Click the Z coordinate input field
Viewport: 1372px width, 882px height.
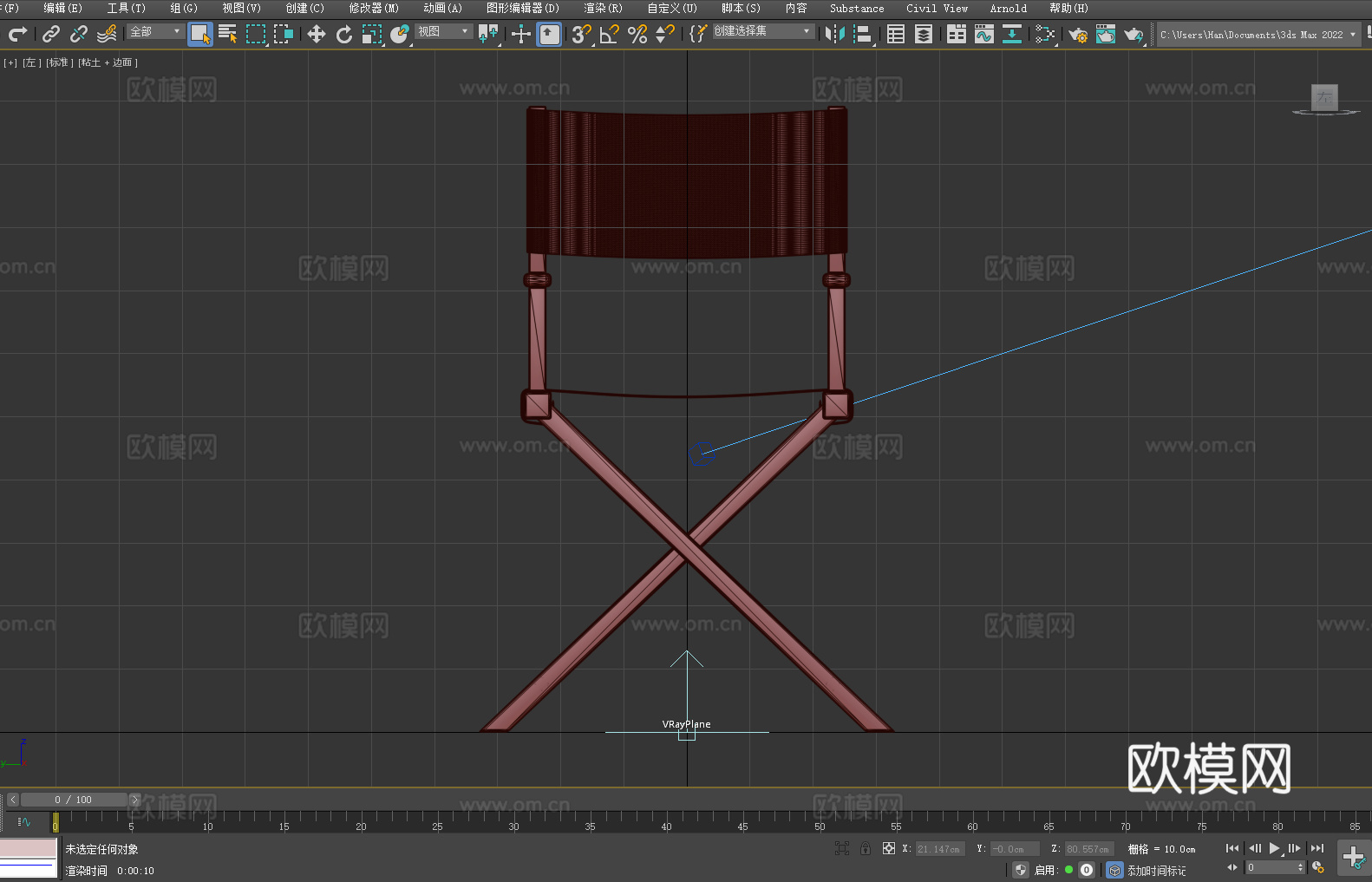[x=1089, y=849]
